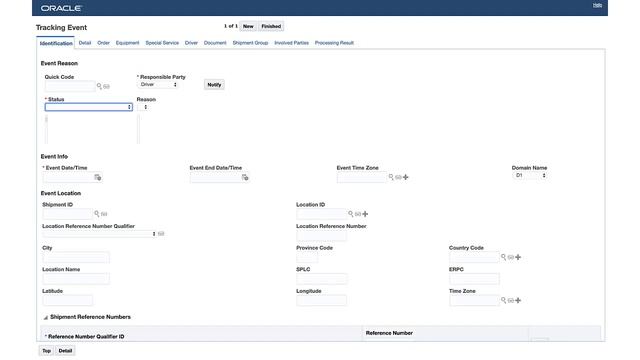Click the keyboard icon beside Event Time Zone
640x360 pixels.
coord(398,177)
